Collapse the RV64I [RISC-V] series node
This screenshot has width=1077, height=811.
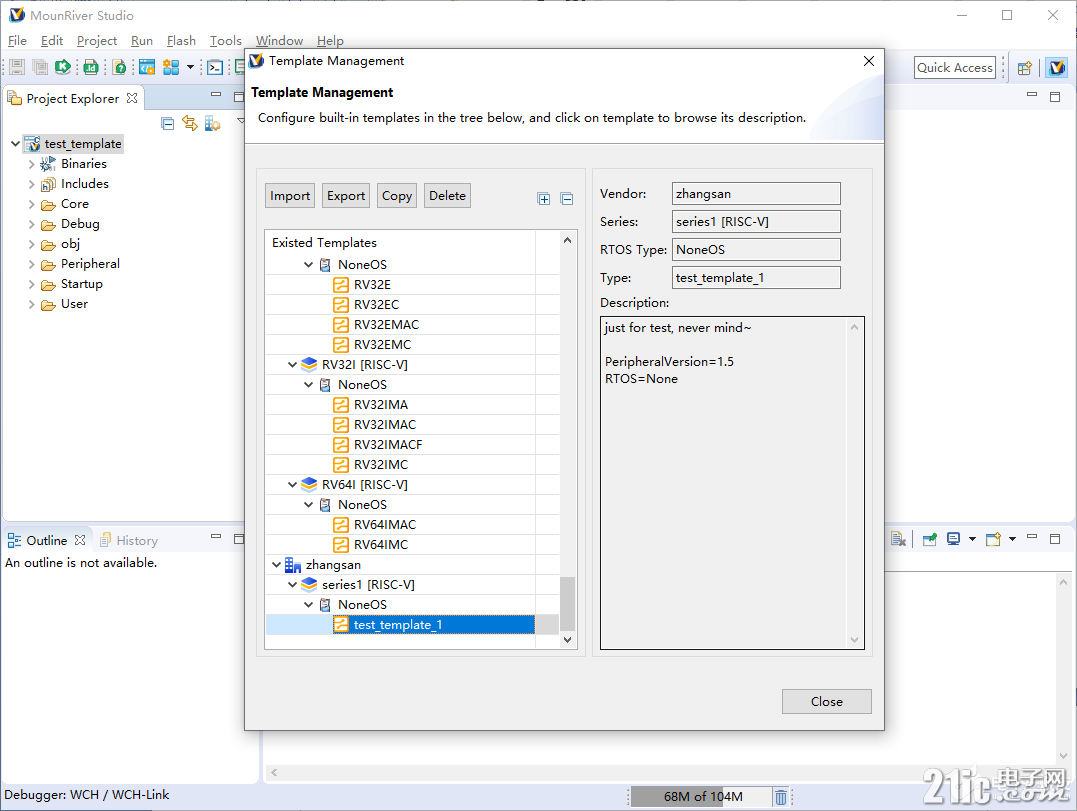293,485
